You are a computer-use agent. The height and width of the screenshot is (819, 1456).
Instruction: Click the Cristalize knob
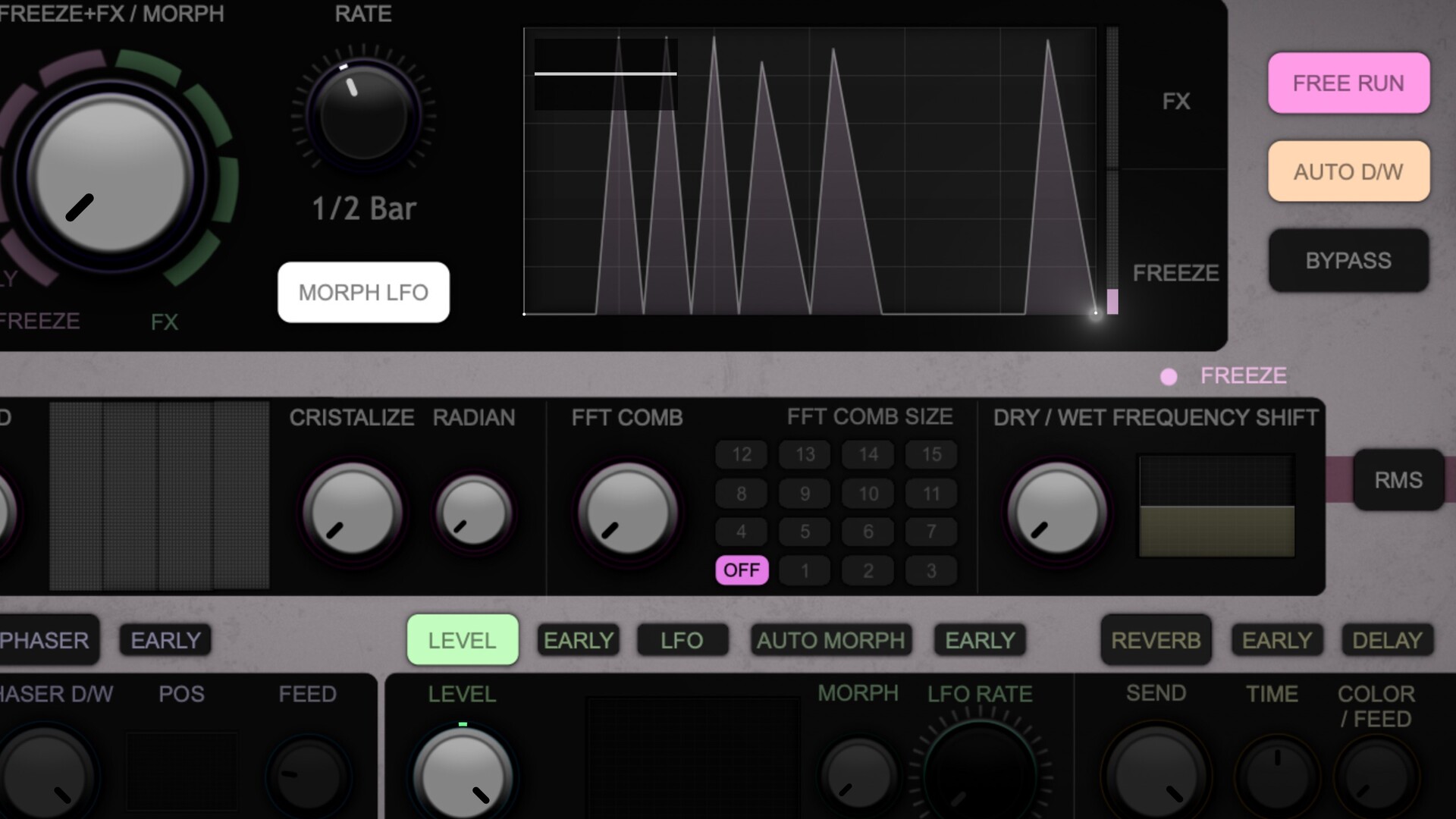click(353, 512)
